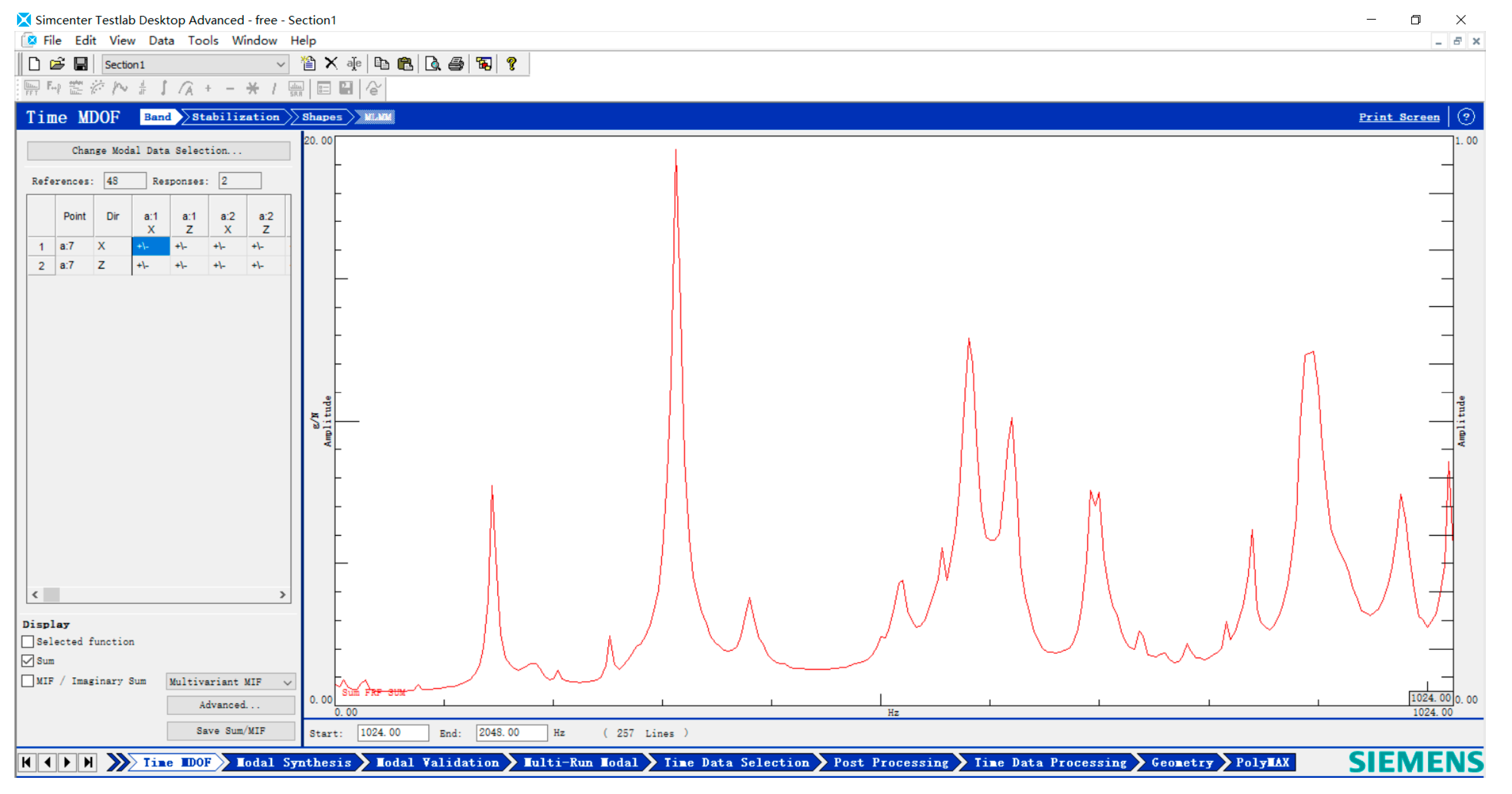Click the delete section X icon
1512x794 pixels.
tap(331, 63)
